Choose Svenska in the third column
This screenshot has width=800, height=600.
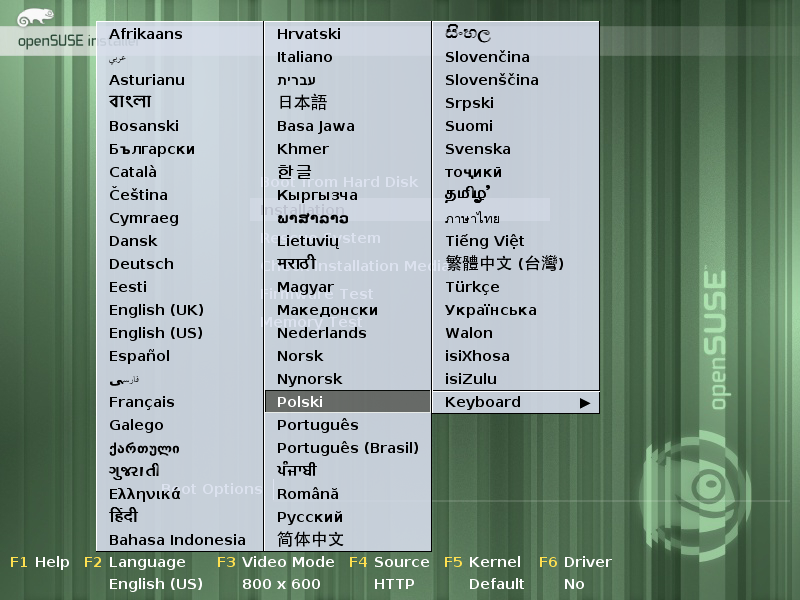478,149
